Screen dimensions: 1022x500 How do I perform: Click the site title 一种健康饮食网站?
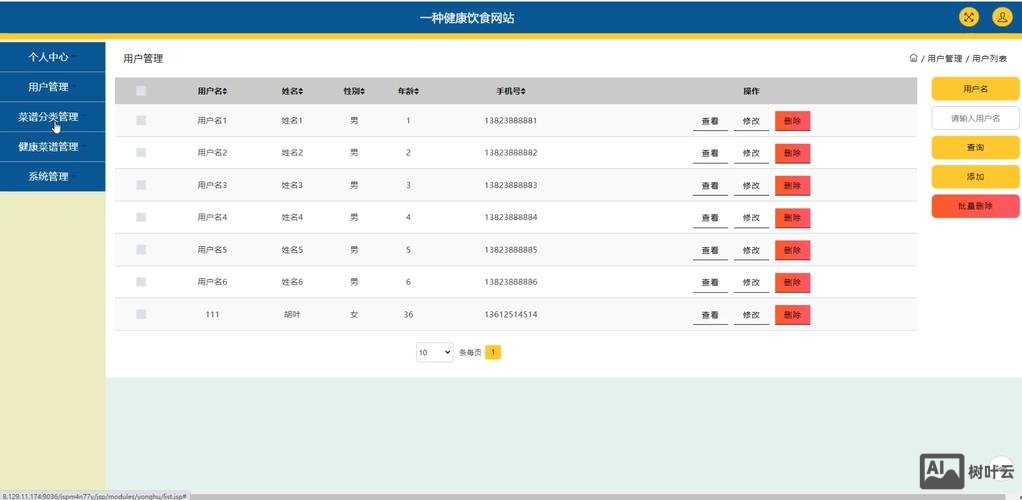coord(467,18)
